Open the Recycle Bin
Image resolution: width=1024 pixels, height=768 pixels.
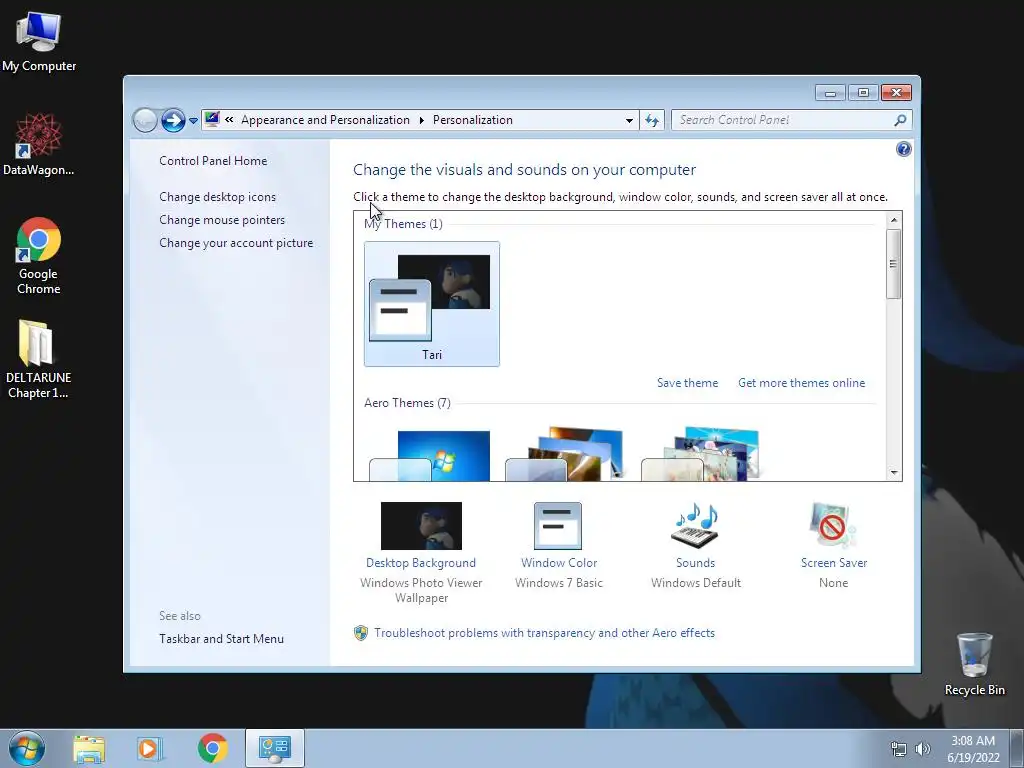tap(974, 664)
